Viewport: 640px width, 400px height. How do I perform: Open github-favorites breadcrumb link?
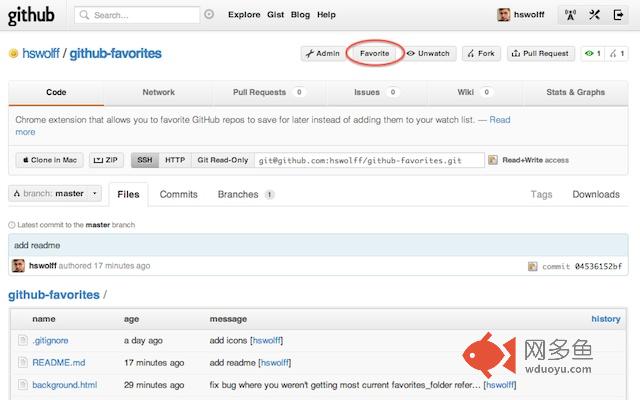click(x=54, y=295)
